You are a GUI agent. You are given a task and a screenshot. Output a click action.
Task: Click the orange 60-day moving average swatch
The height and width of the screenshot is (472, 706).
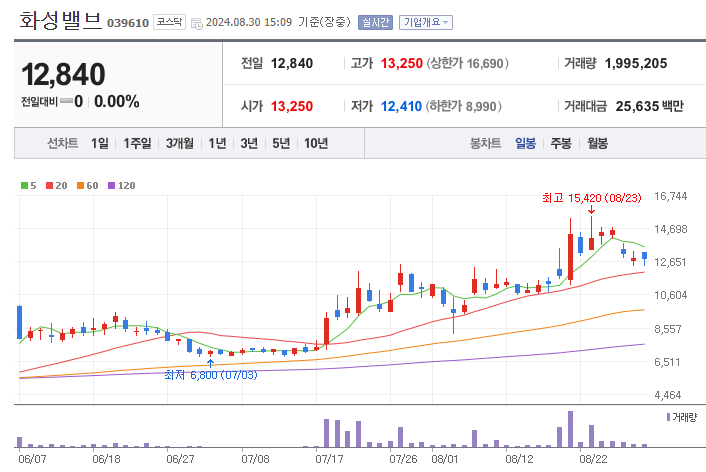click(80, 186)
